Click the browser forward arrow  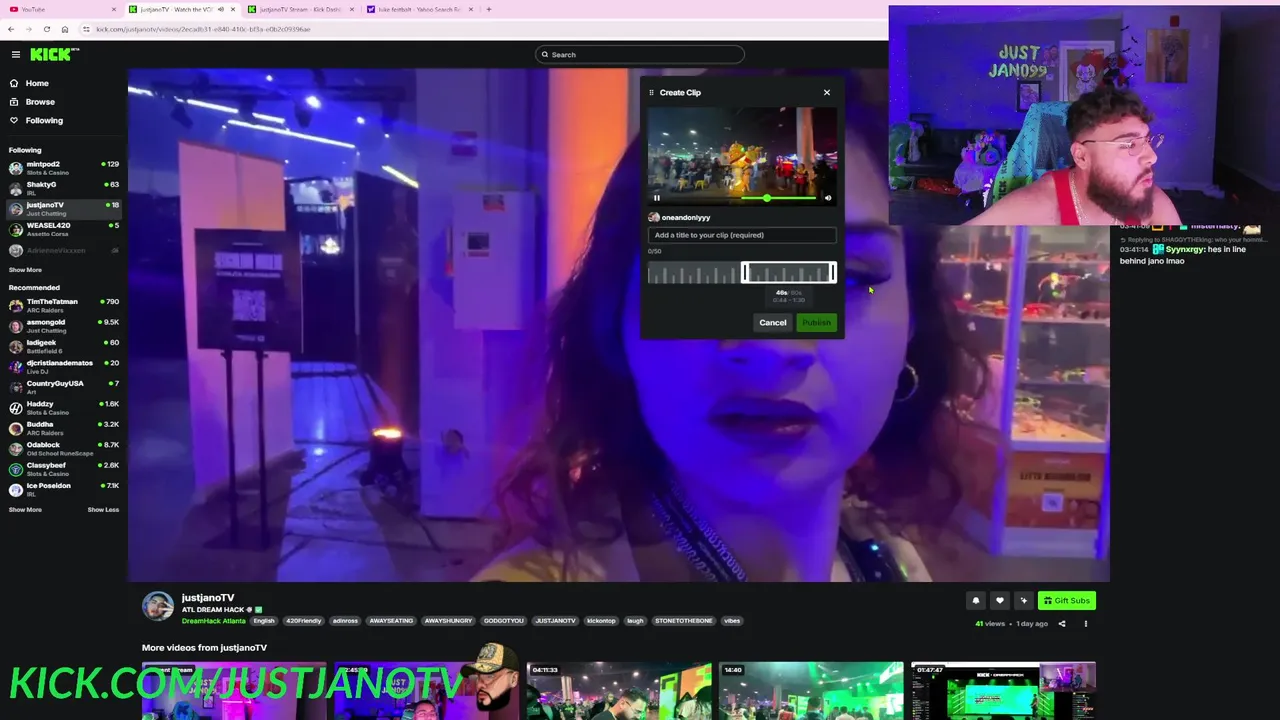tap(29, 29)
